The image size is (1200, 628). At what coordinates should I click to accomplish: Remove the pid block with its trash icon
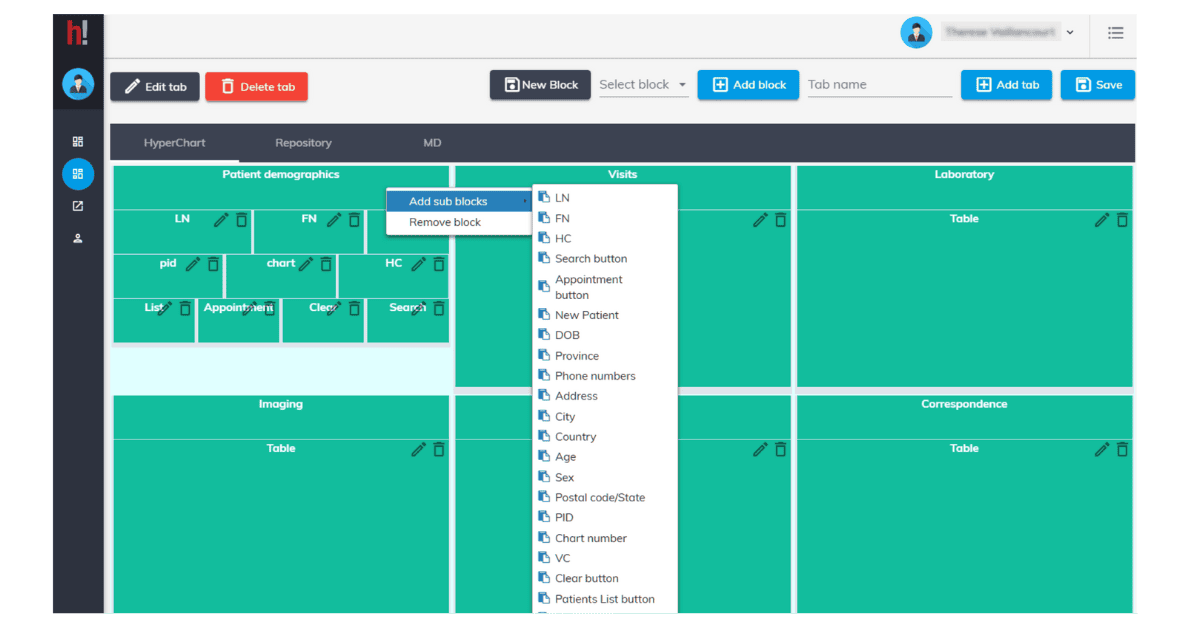(x=213, y=264)
